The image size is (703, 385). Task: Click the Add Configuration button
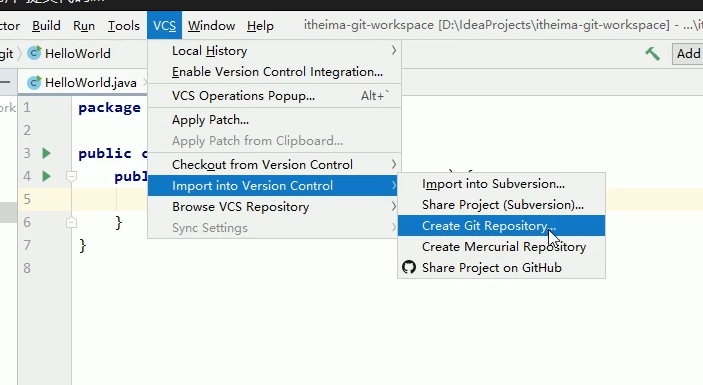[x=688, y=54]
